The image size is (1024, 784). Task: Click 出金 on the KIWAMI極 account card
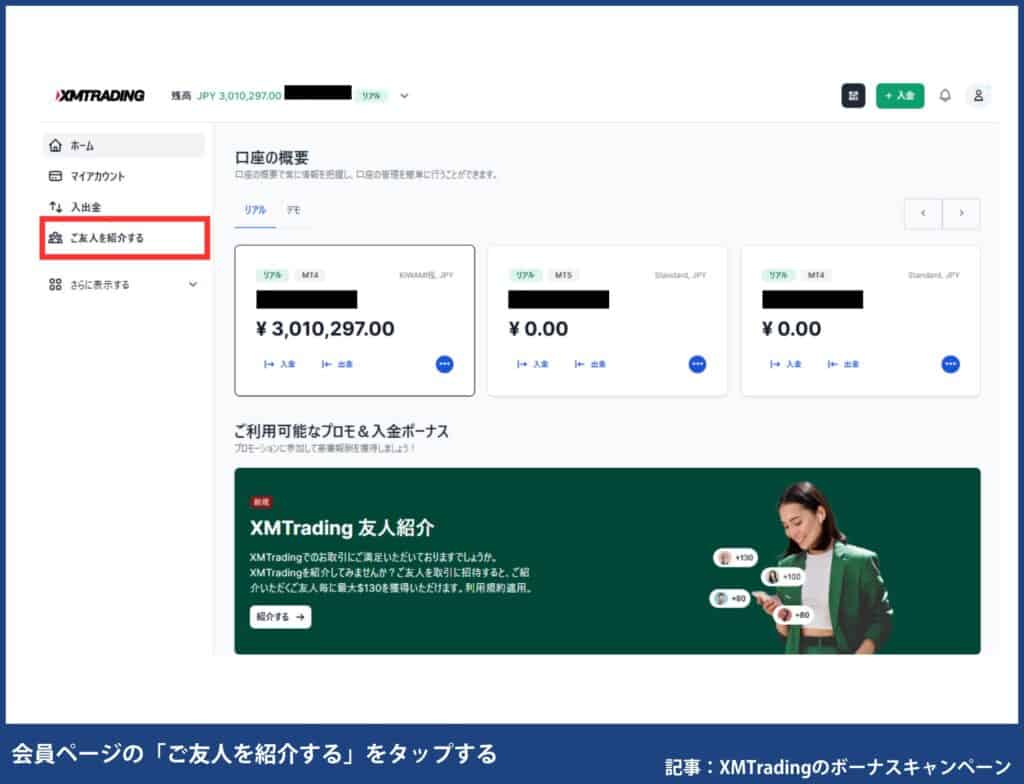[337, 364]
